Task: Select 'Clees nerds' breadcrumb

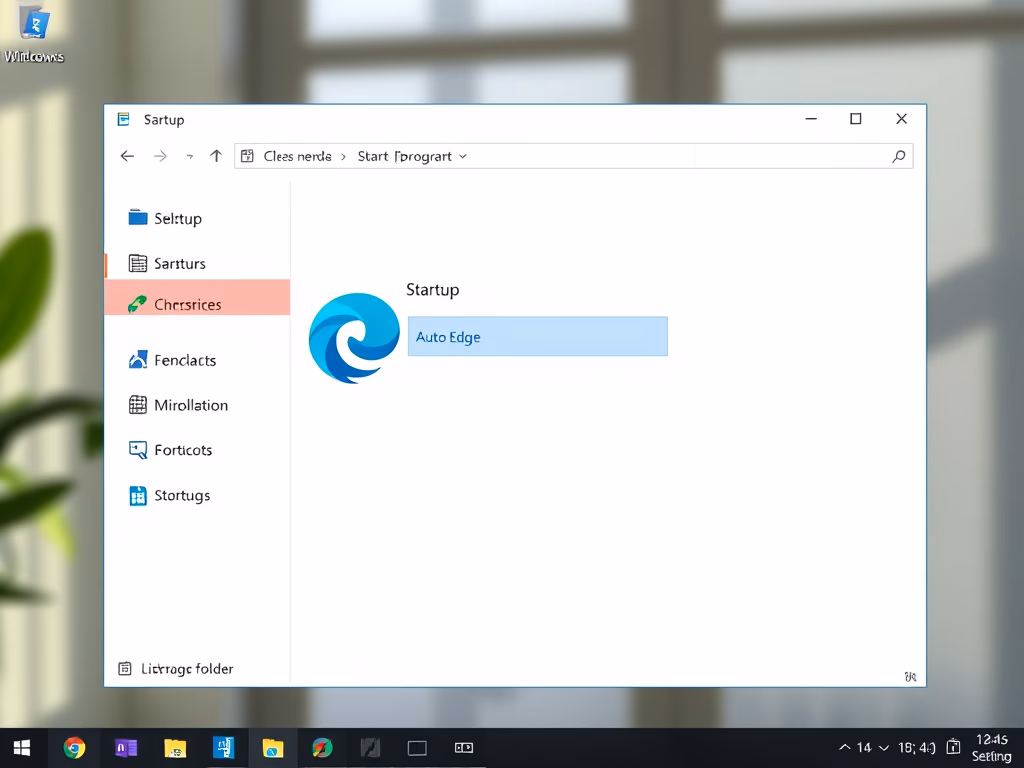Action: click(x=297, y=156)
